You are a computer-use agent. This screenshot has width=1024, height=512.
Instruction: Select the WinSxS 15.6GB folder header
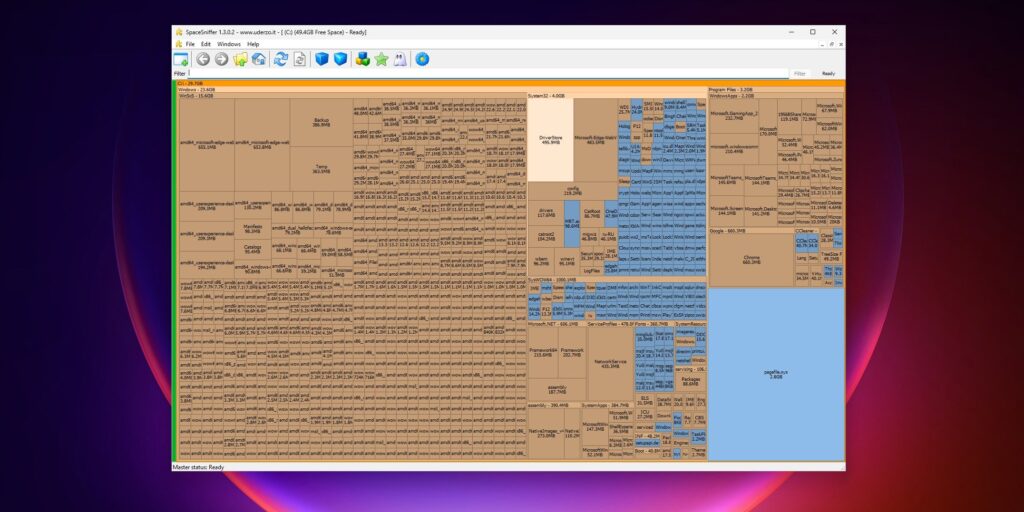(352, 95)
